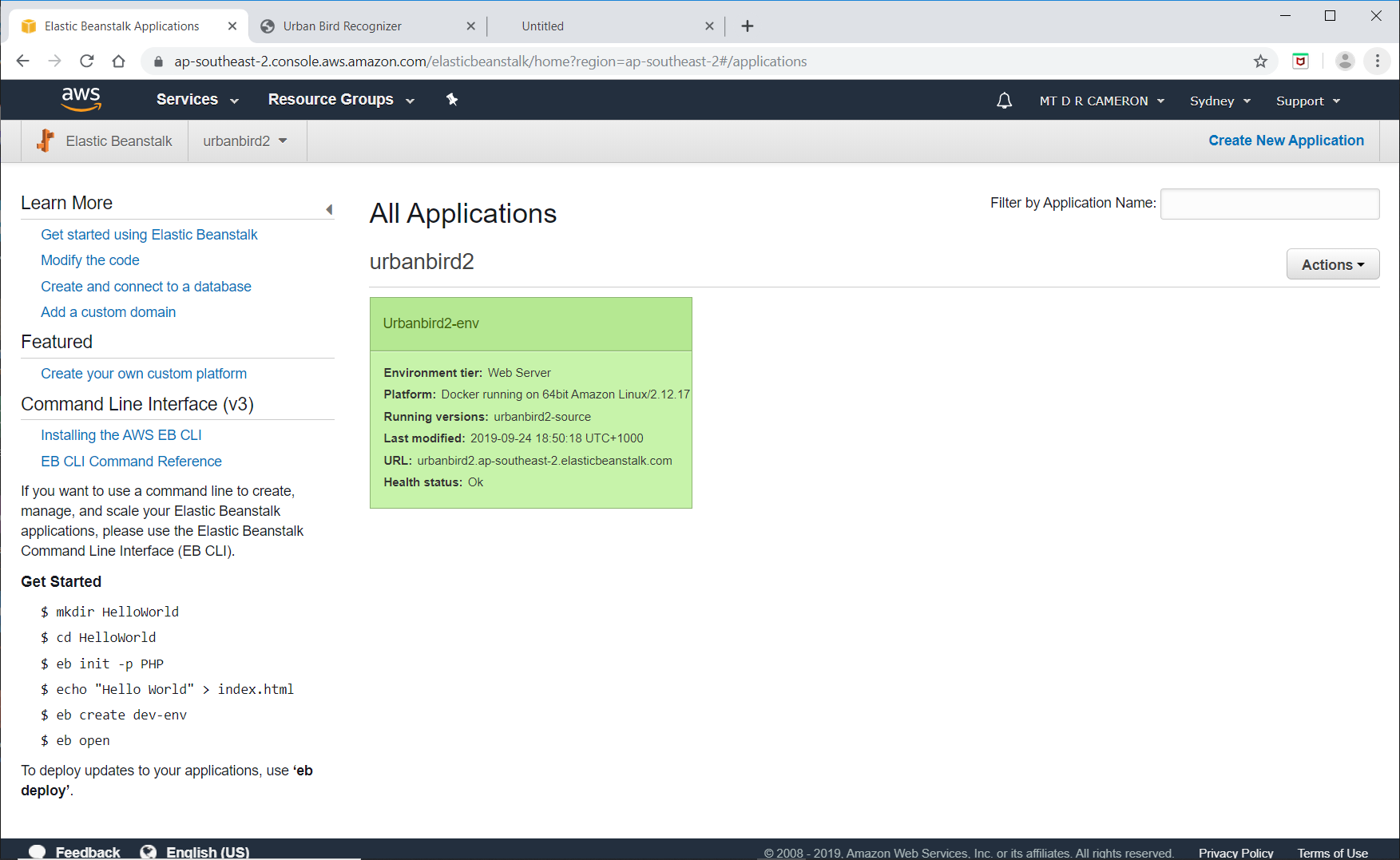Bookmark this page with star icon
This screenshot has width=1400, height=860.
pos(1260,61)
